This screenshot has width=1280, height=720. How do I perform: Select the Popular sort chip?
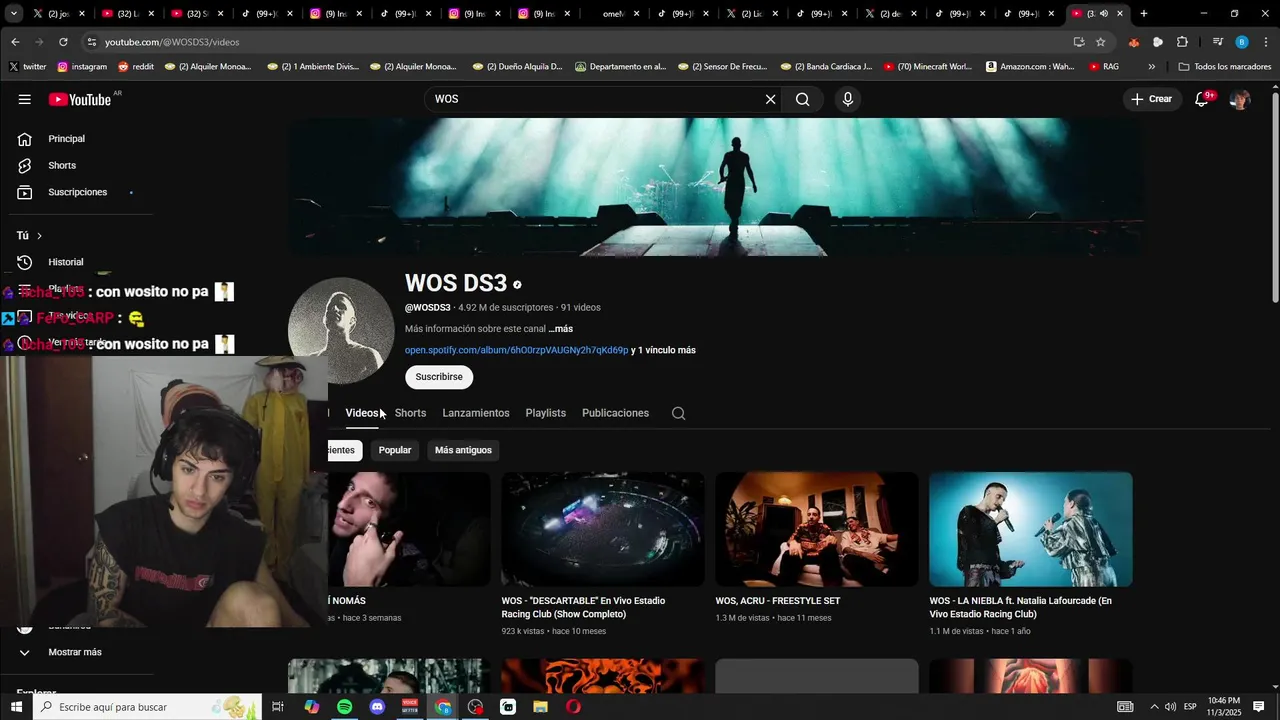tap(395, 450)
